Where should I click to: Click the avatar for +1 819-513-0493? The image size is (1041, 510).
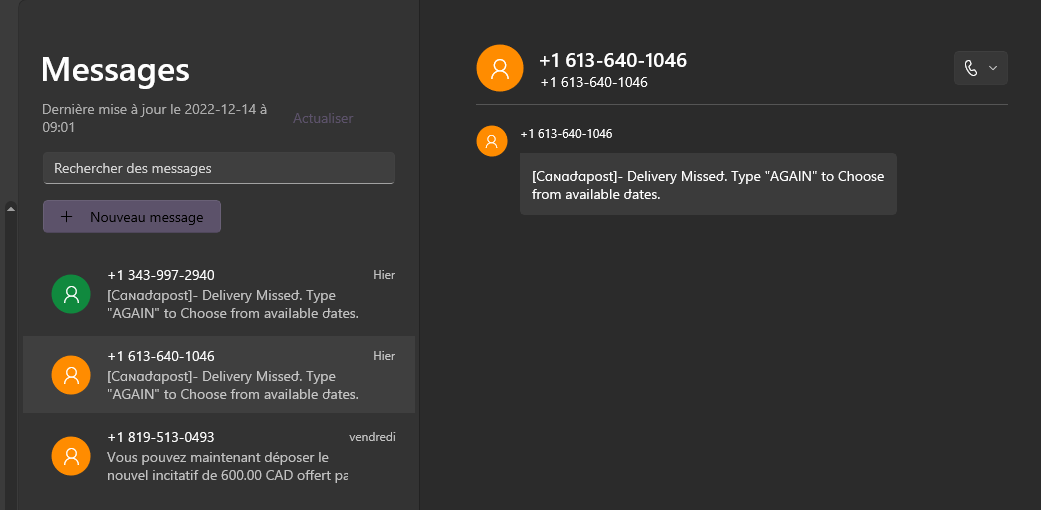[71, 456]
